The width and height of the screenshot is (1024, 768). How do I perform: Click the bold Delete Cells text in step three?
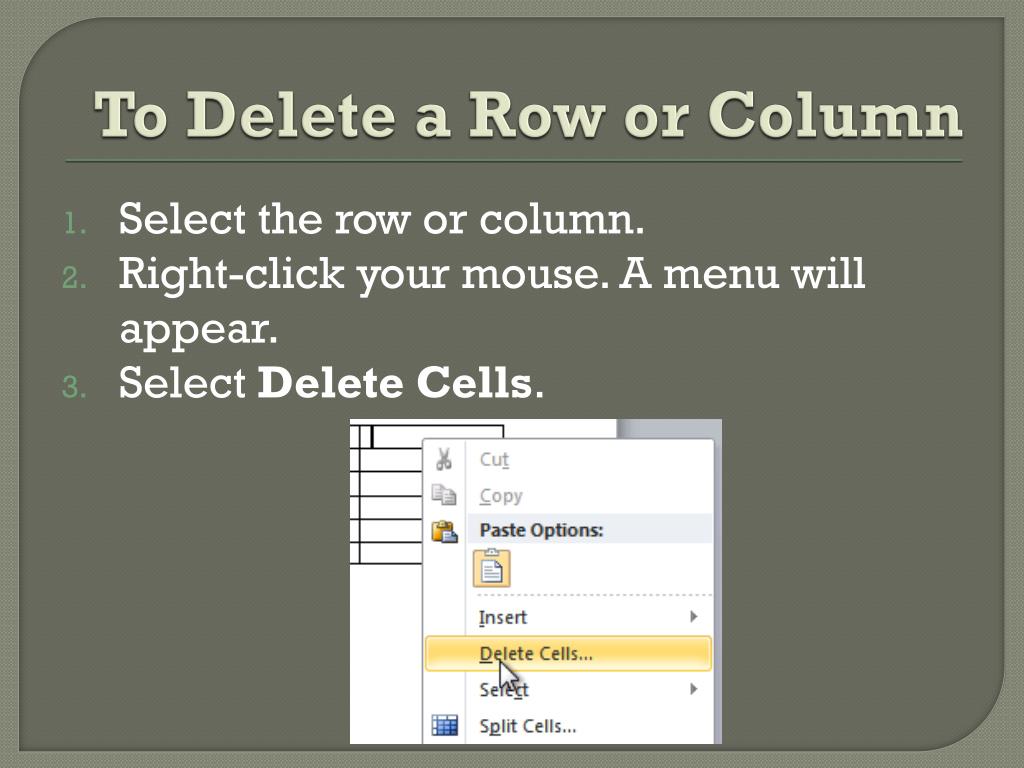(x=395, y=383)
